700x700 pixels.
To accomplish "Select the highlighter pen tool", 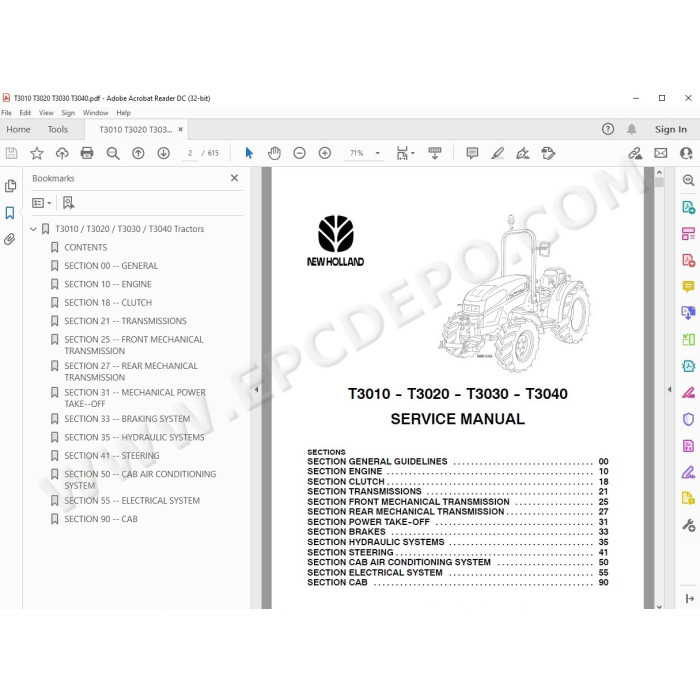I will coord(498,153).
